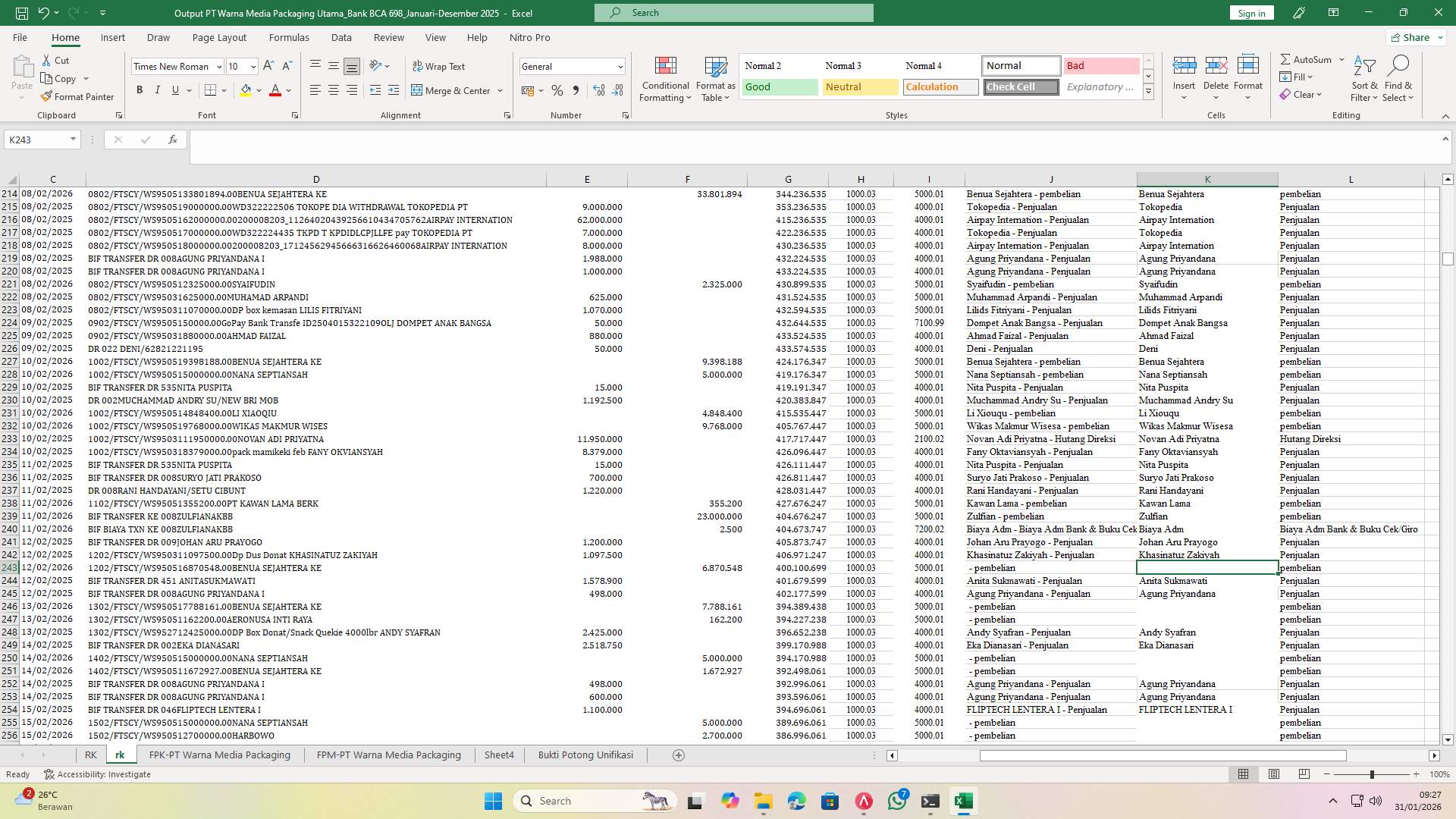Open the font size dropdown

coord(252,66)
